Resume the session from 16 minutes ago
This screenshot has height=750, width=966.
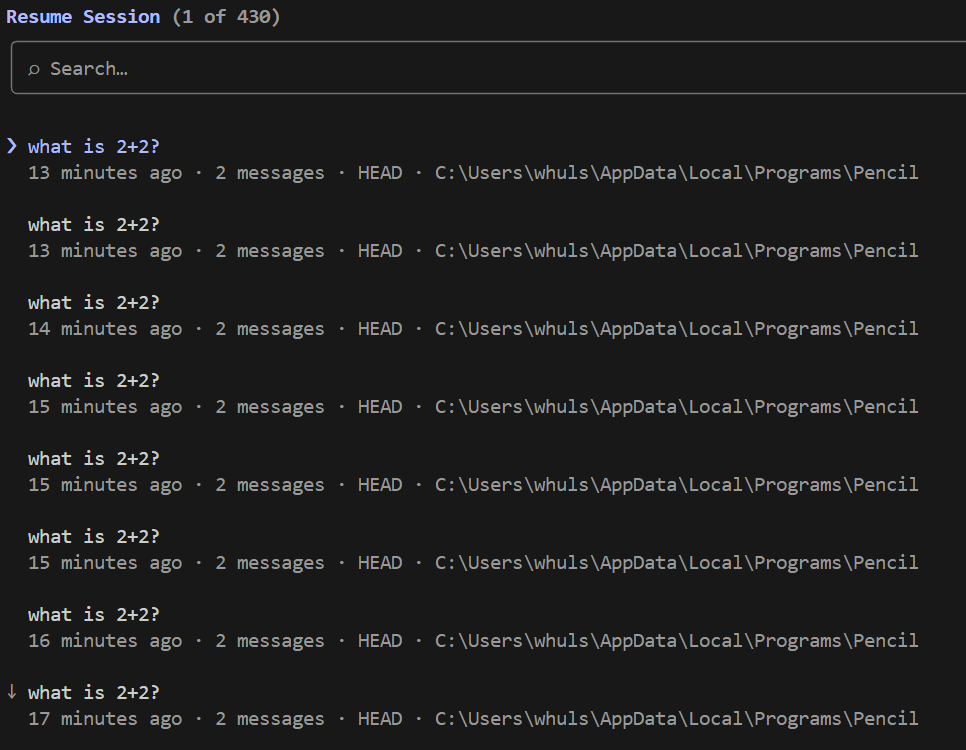[94, 615]
